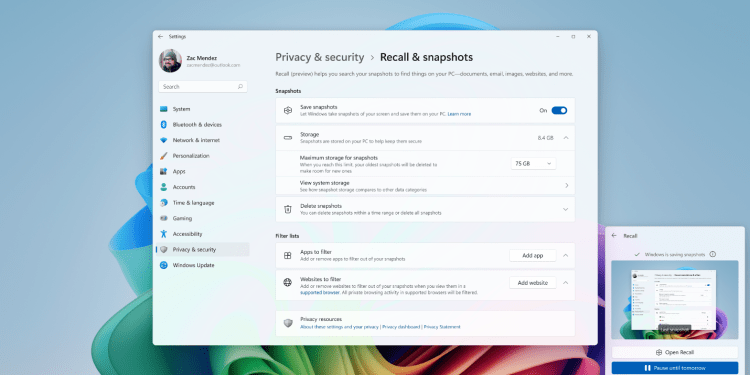Click the Accounts person icon
750x375 pixels.
[x=164, y=187]
